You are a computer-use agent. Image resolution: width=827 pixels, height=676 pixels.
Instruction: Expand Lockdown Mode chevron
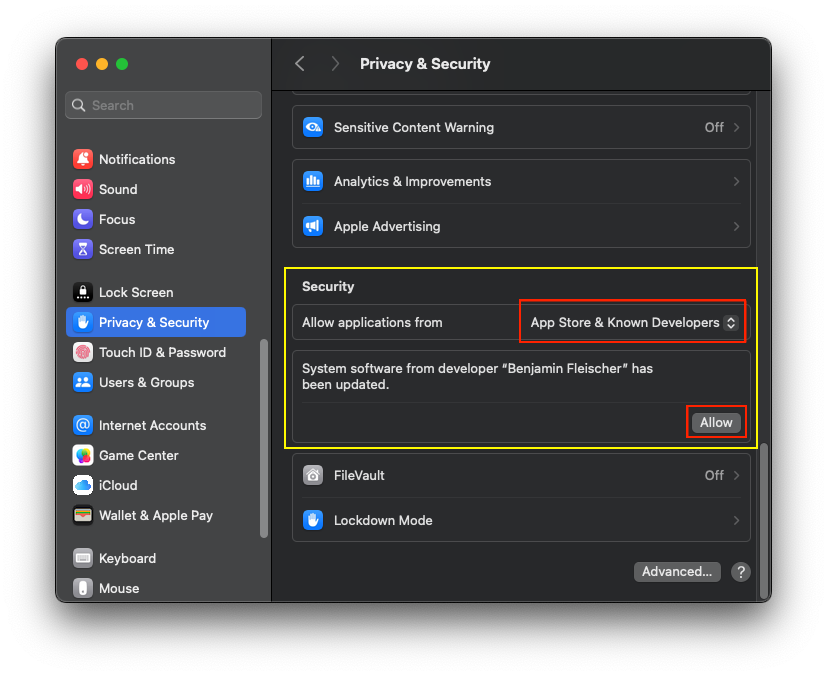pos(736,520)
